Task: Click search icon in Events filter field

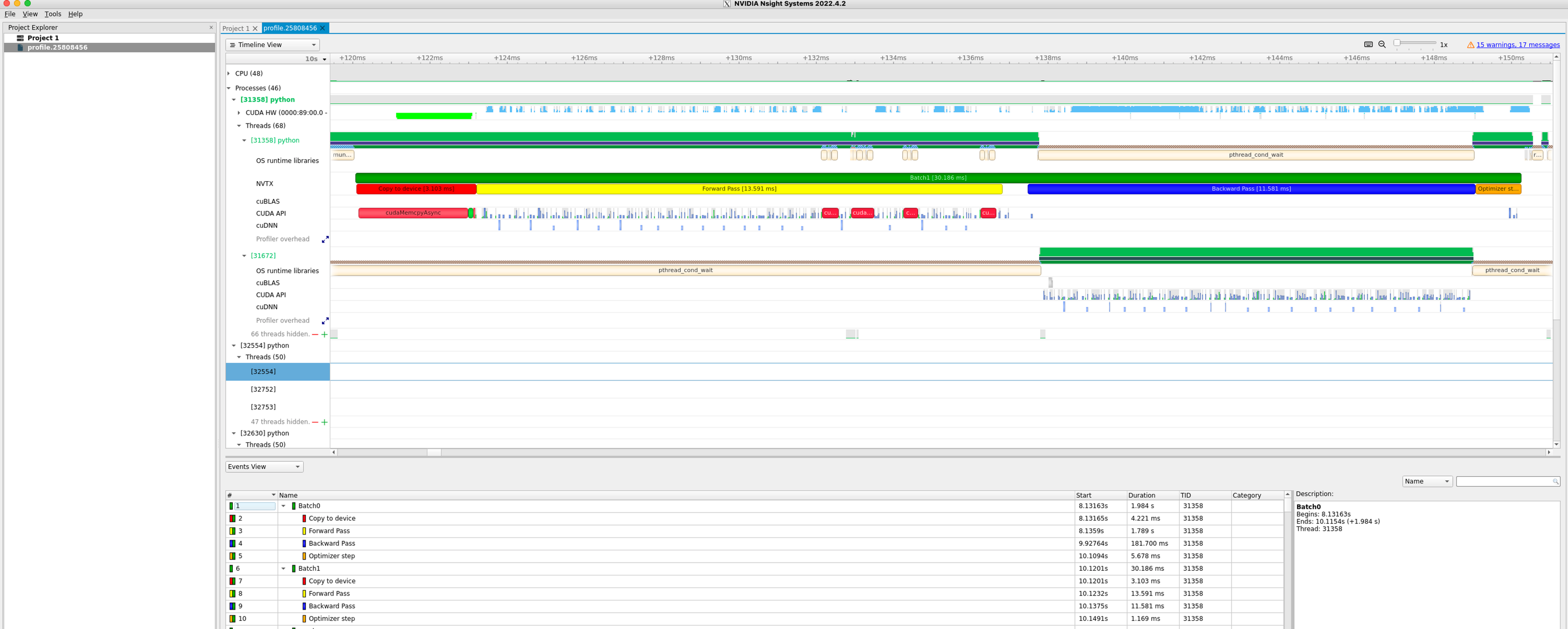Action: tap(1555, 481)
